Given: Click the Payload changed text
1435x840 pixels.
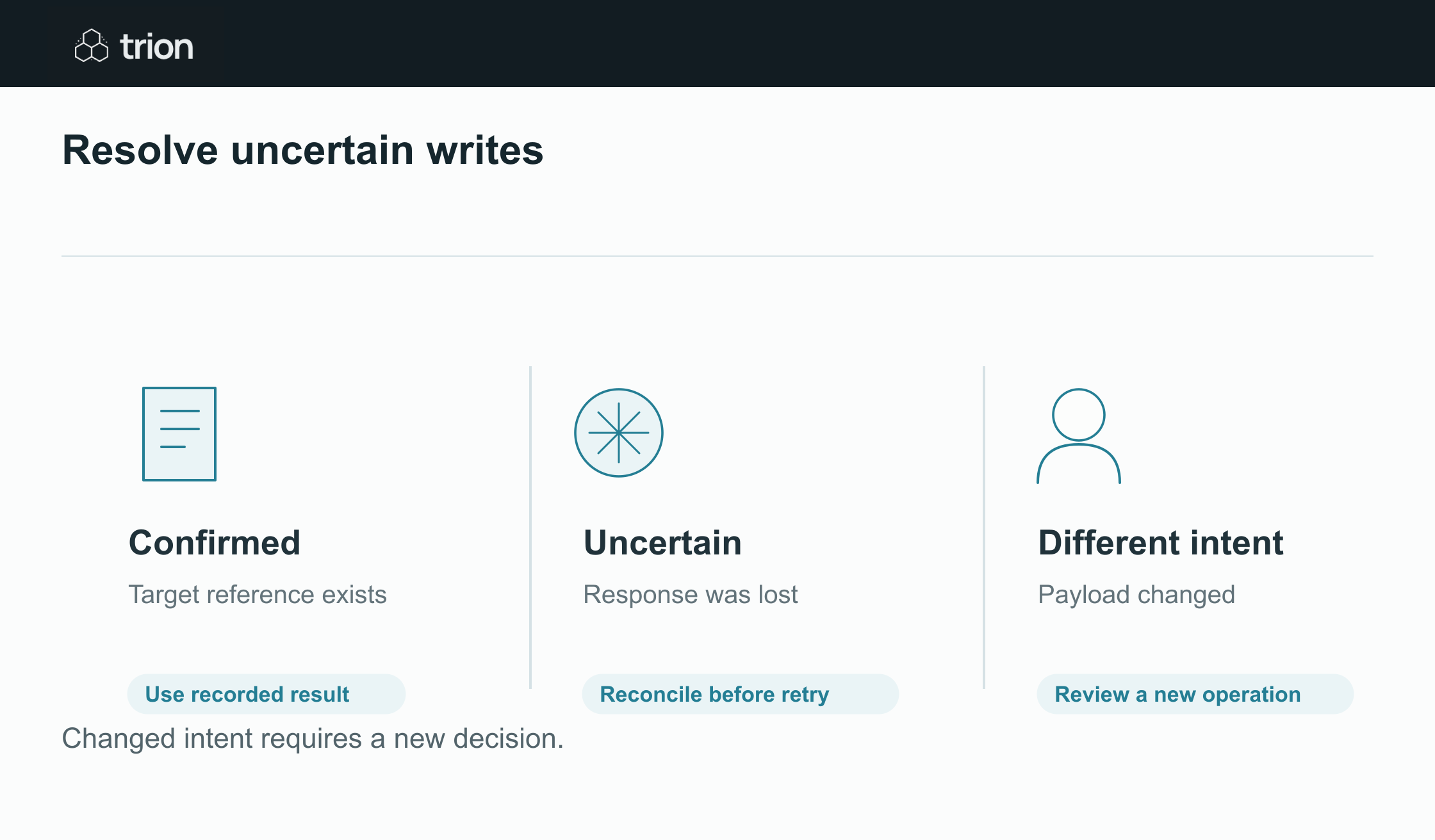Looking at the screenshot, I should tap(1136, 595).
